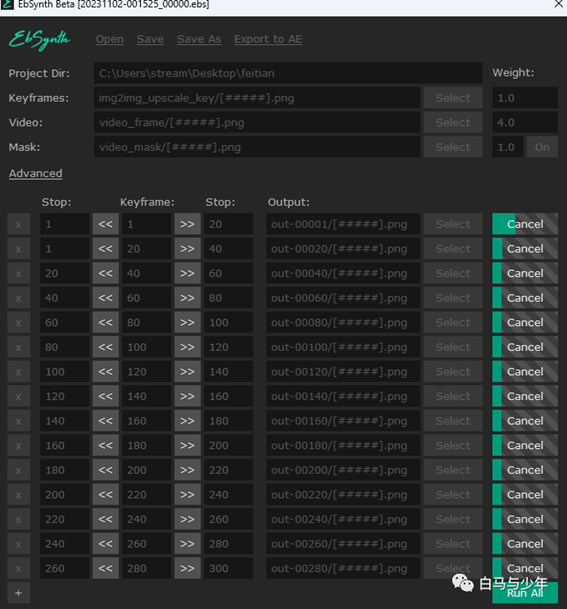Click >> arrow next to keyframe 1
This screenshot has height=609, width=567.
(187, 224)
